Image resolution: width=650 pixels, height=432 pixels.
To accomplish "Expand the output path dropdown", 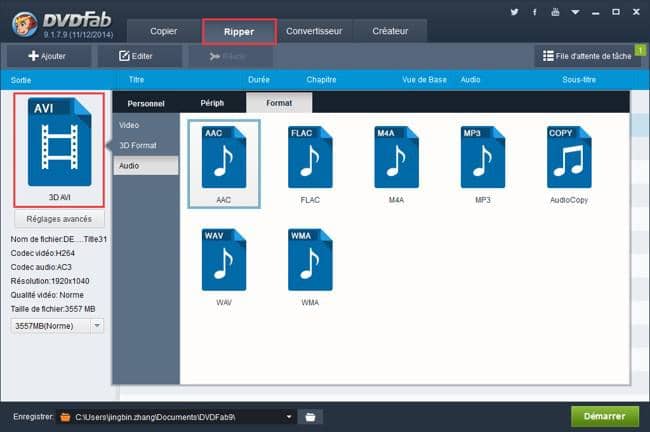I will (289, 417).
